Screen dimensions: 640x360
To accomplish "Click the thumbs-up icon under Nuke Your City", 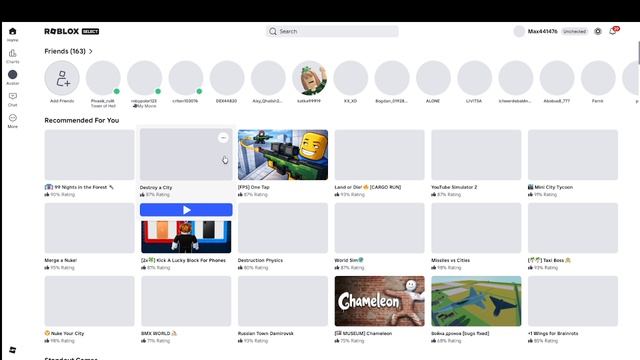I will coord(47,341).
